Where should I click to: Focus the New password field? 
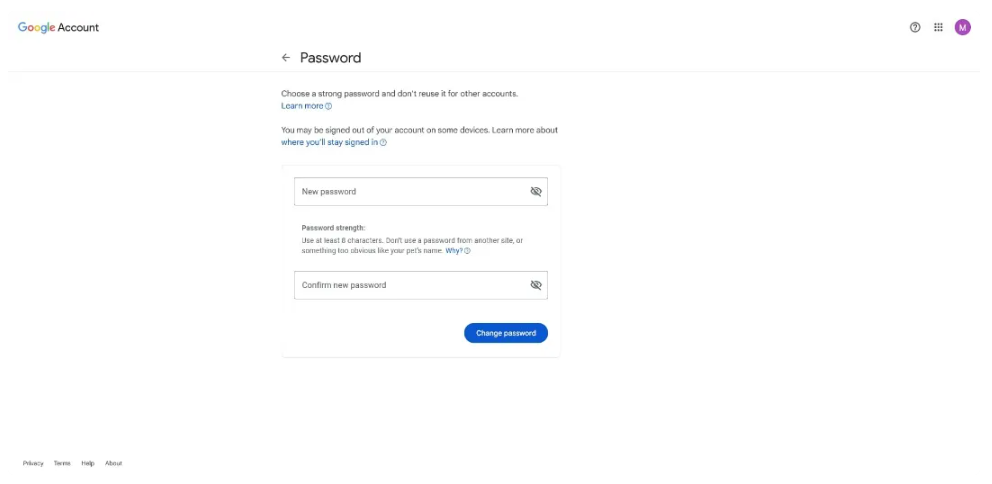421,192
